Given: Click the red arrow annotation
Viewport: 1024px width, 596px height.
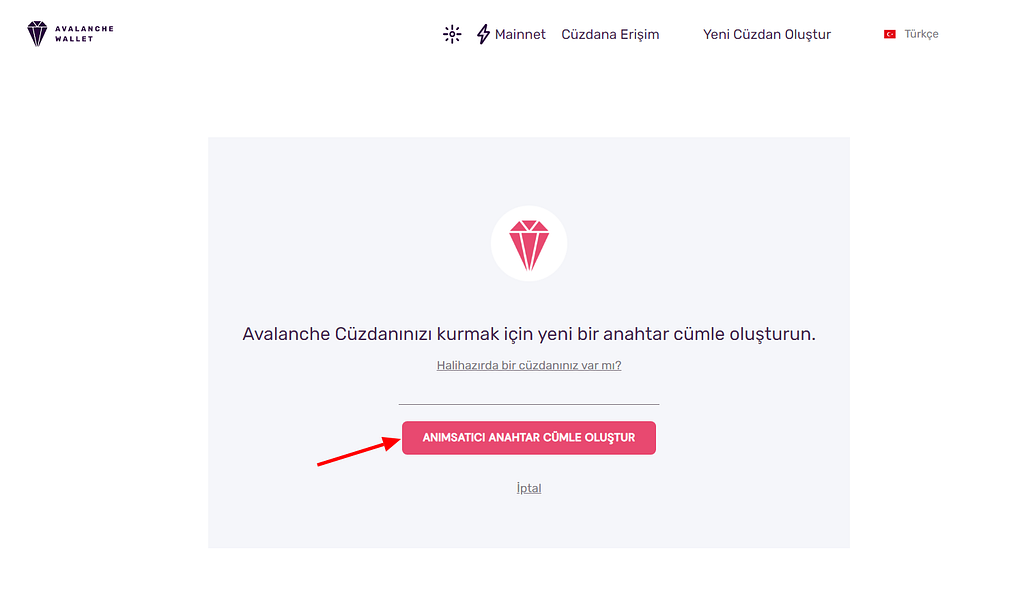Looking at the screenshot, I should click(359, 450).
